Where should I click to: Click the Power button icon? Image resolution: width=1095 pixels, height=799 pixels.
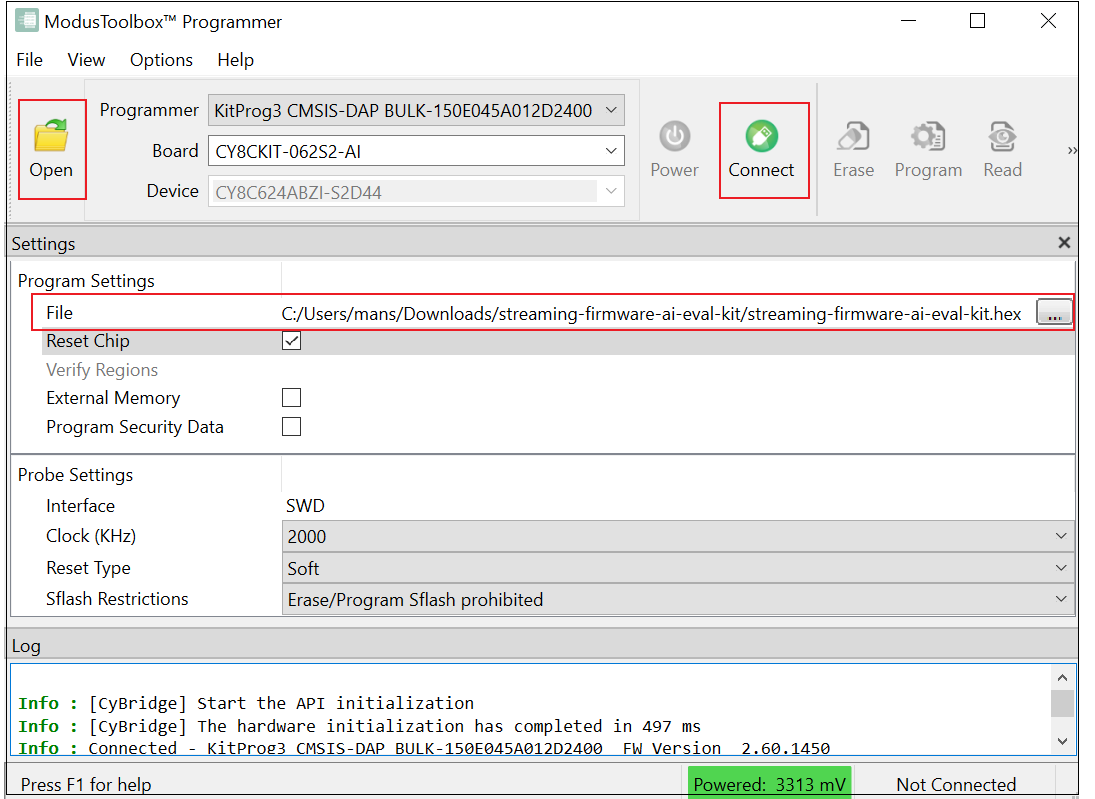point(675,136)
